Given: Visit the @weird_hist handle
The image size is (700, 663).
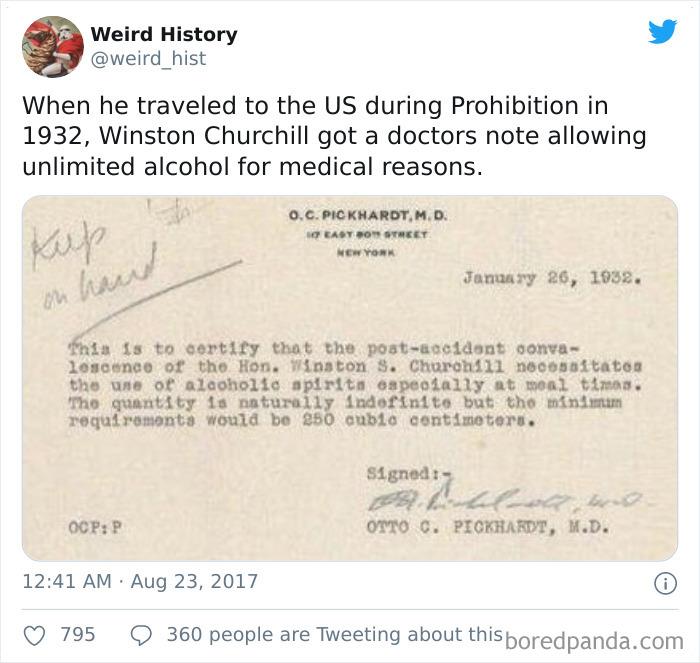Looking at the screenshot, I should (x=148, y=58).
